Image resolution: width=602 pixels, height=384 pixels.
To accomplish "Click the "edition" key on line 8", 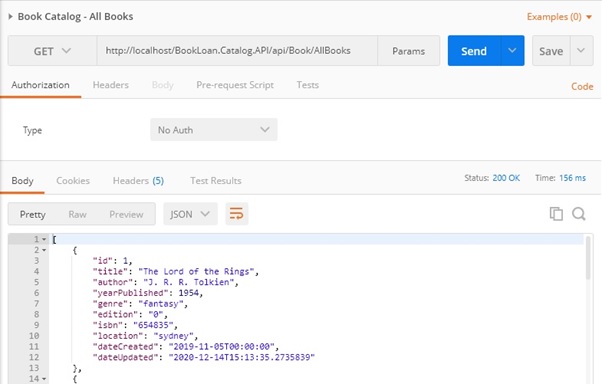I will click(x=115, y=314).
